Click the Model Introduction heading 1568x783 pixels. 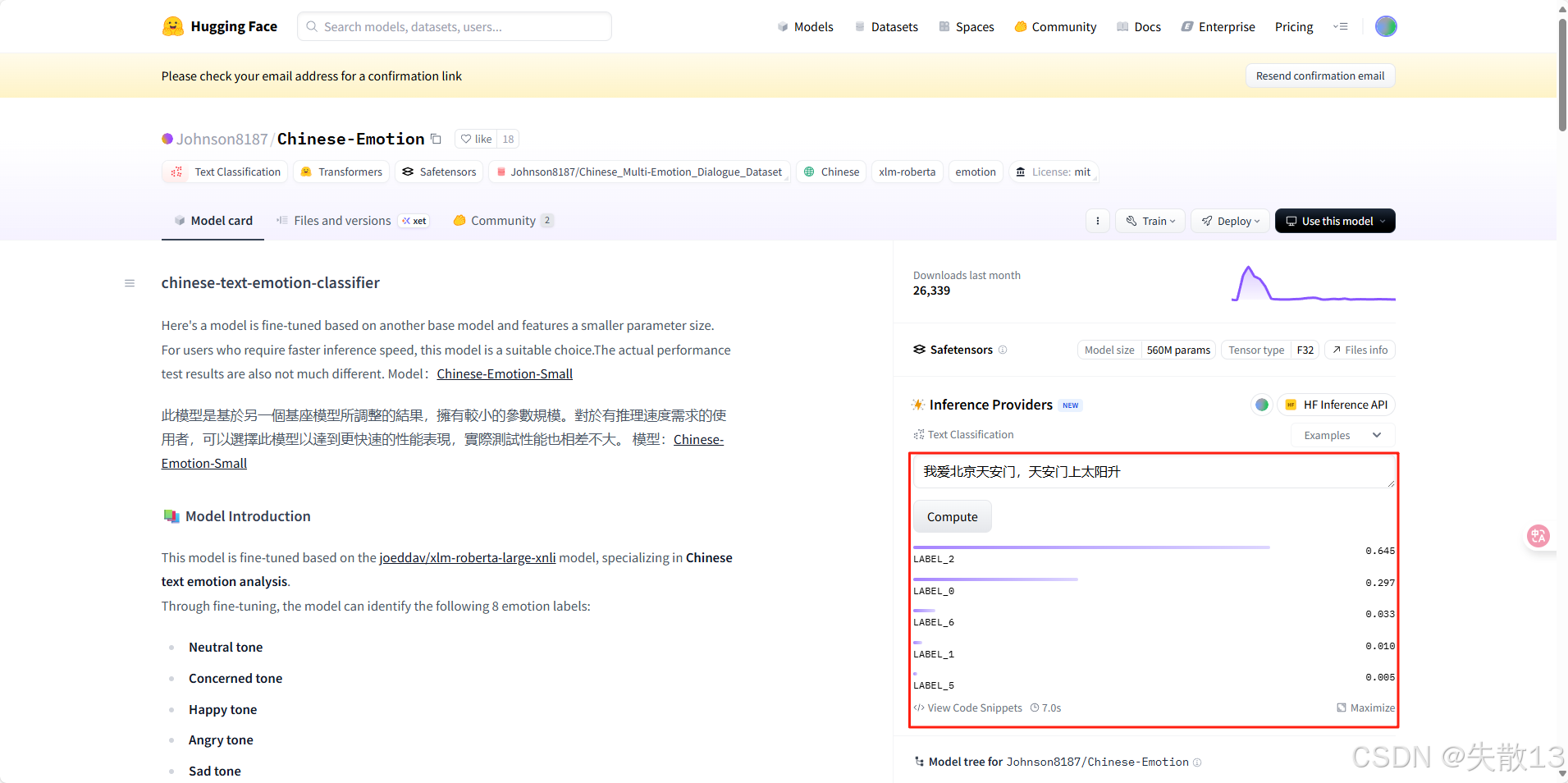248,516
